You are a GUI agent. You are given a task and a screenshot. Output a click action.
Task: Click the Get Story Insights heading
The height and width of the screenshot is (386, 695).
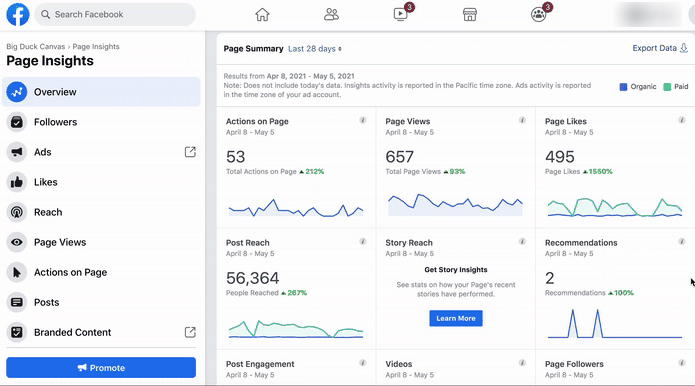click(x=456, y=269)
